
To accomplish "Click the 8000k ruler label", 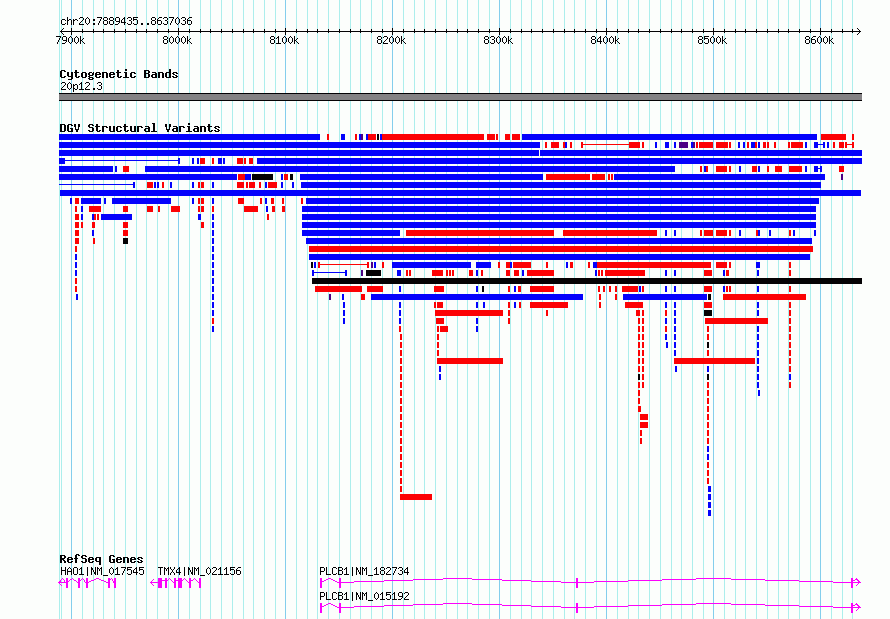I will [177, 40].
